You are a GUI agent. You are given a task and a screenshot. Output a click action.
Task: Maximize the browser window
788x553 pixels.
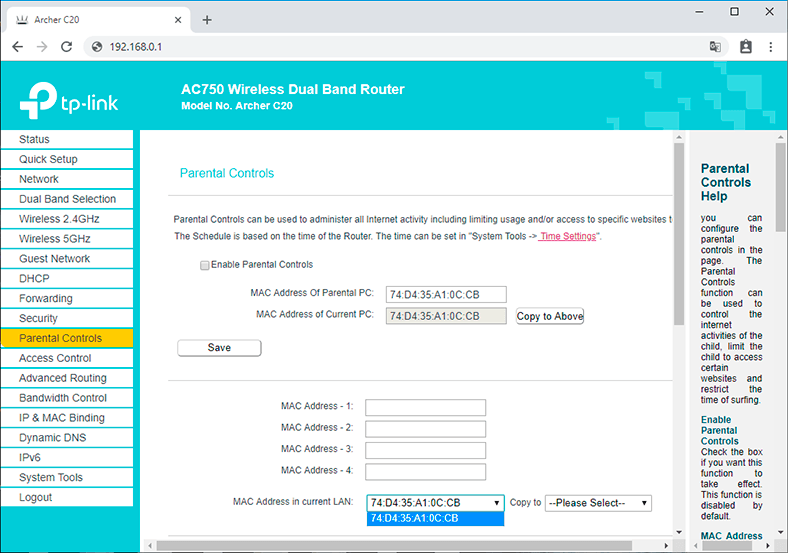coord(734,12)
